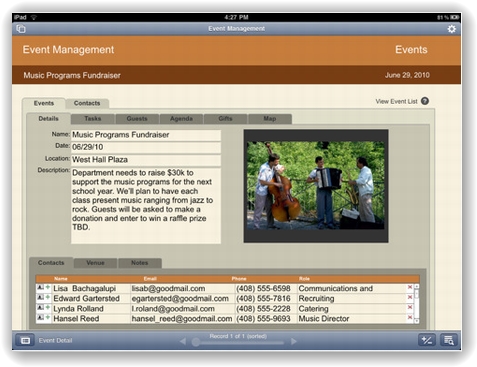This screenshot has height=367, width=477.
Task: Open the file browser windows icon
Action: click(21, 29)
